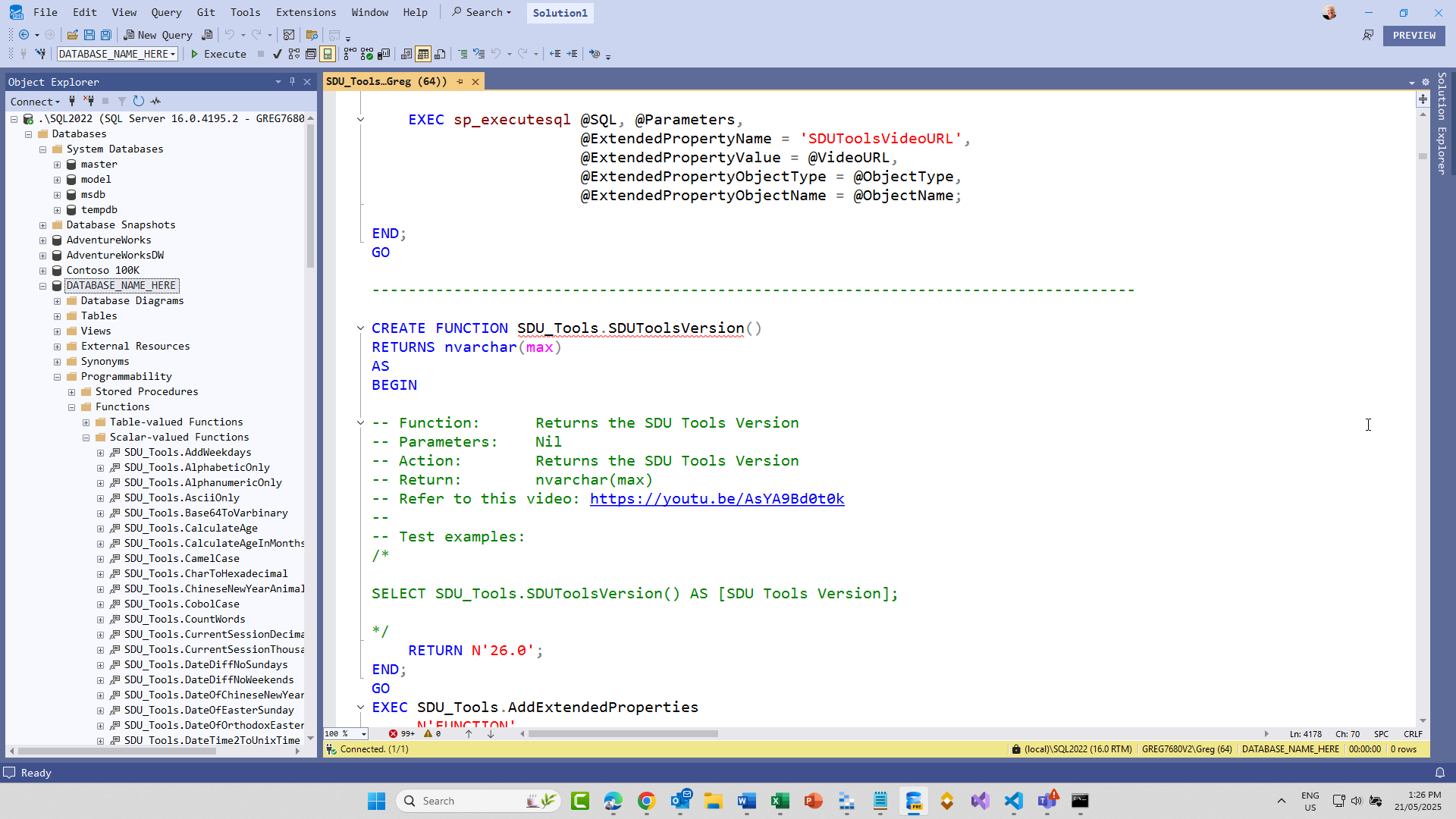
Task: Select Results to Grid option
Action: click(423, 54)
